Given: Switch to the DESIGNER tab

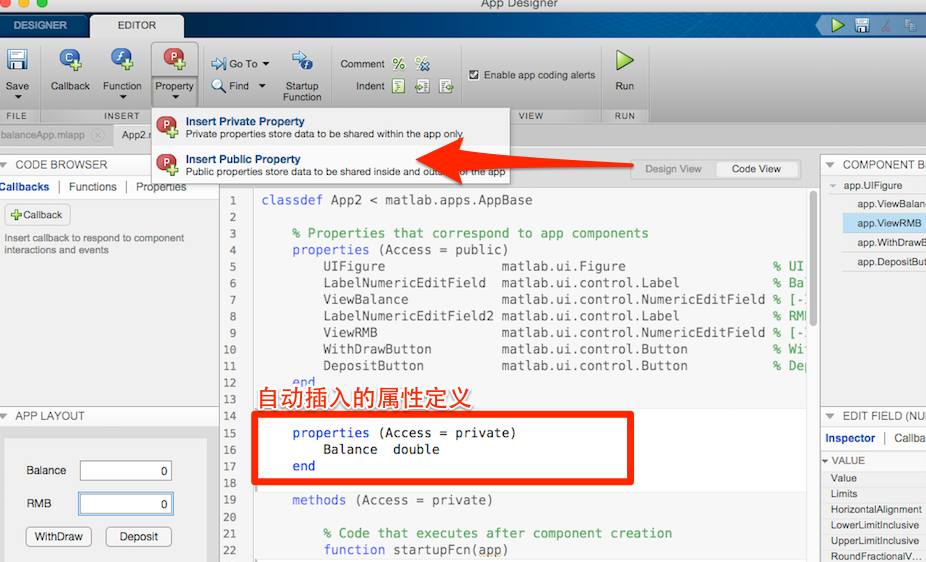Looking at the screenshot, I should click(40, 25).
